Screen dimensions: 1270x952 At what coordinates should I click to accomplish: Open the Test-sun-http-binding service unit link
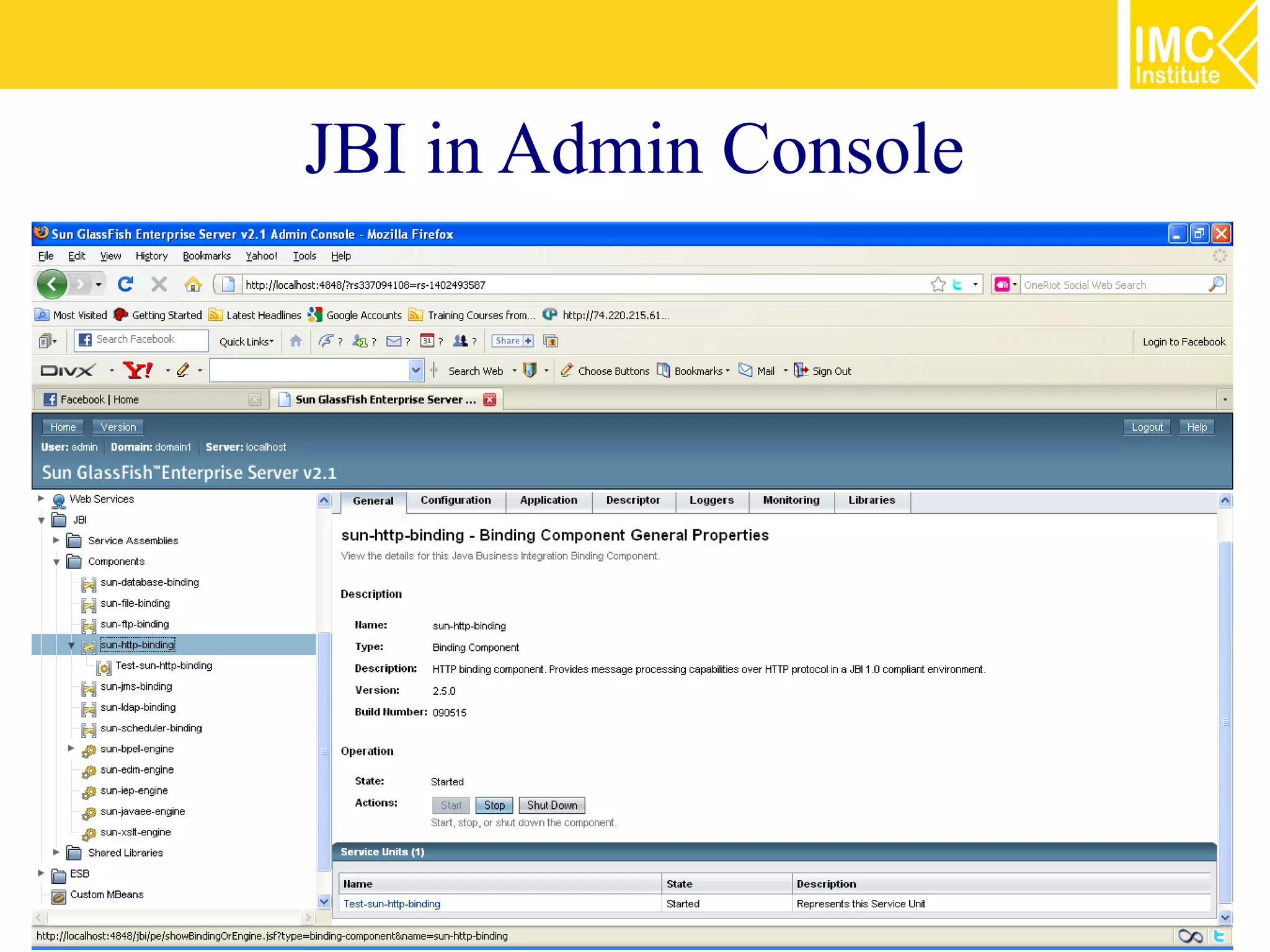[392, 904]
